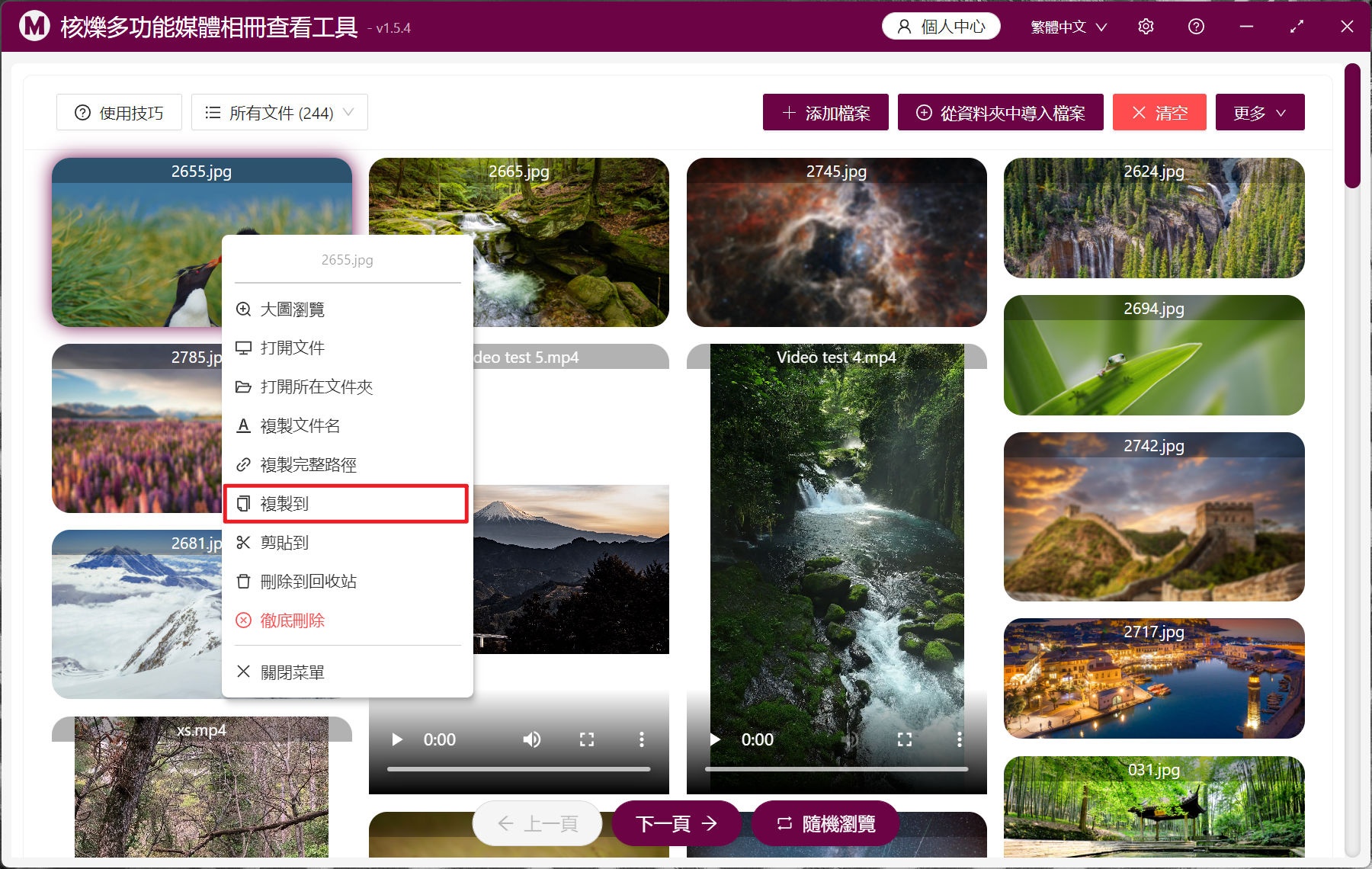Open thumbnail 2694.jpg green leaf
The width and height of the screenshot is (1372, 869).
coord(1154,355)
